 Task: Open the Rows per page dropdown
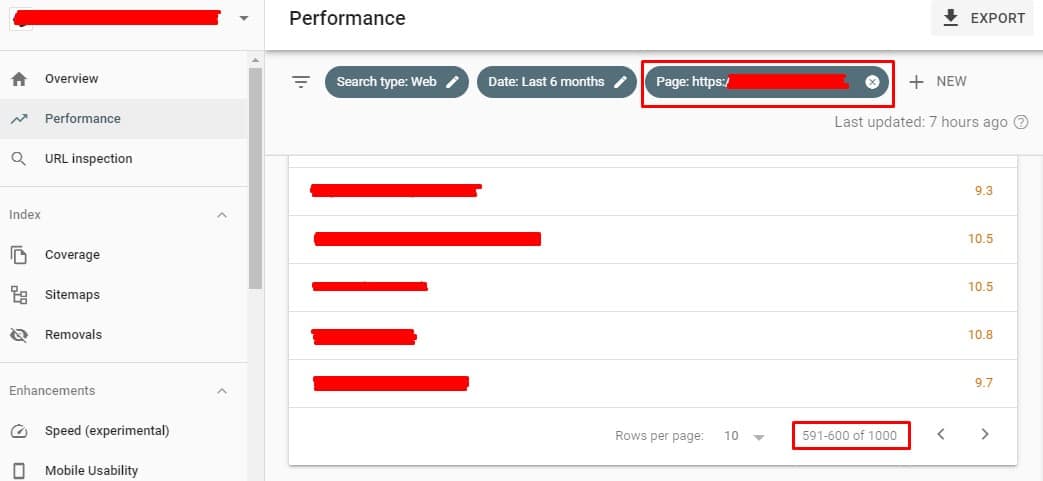pyautogui.click(x=744, y=436)
